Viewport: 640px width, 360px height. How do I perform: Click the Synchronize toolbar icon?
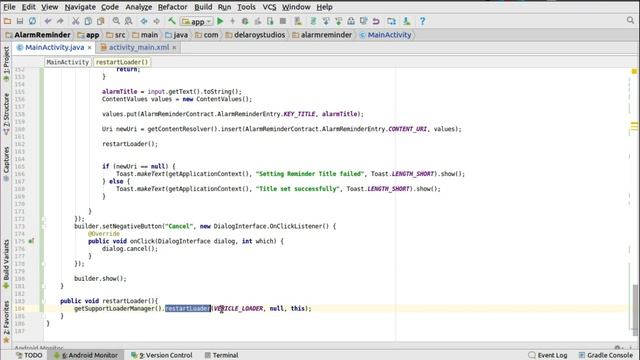point(32,21)
